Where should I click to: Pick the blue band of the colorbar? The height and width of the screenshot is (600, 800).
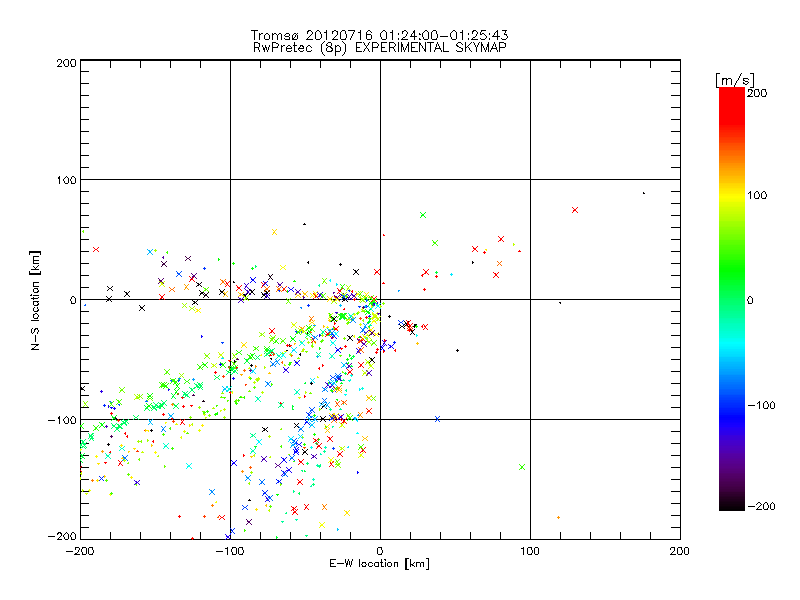(x=732, y=416)
